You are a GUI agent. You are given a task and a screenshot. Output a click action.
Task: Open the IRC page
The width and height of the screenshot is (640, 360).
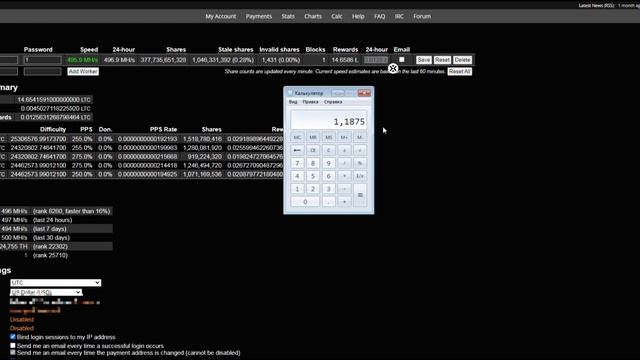(x=399, y=16)
